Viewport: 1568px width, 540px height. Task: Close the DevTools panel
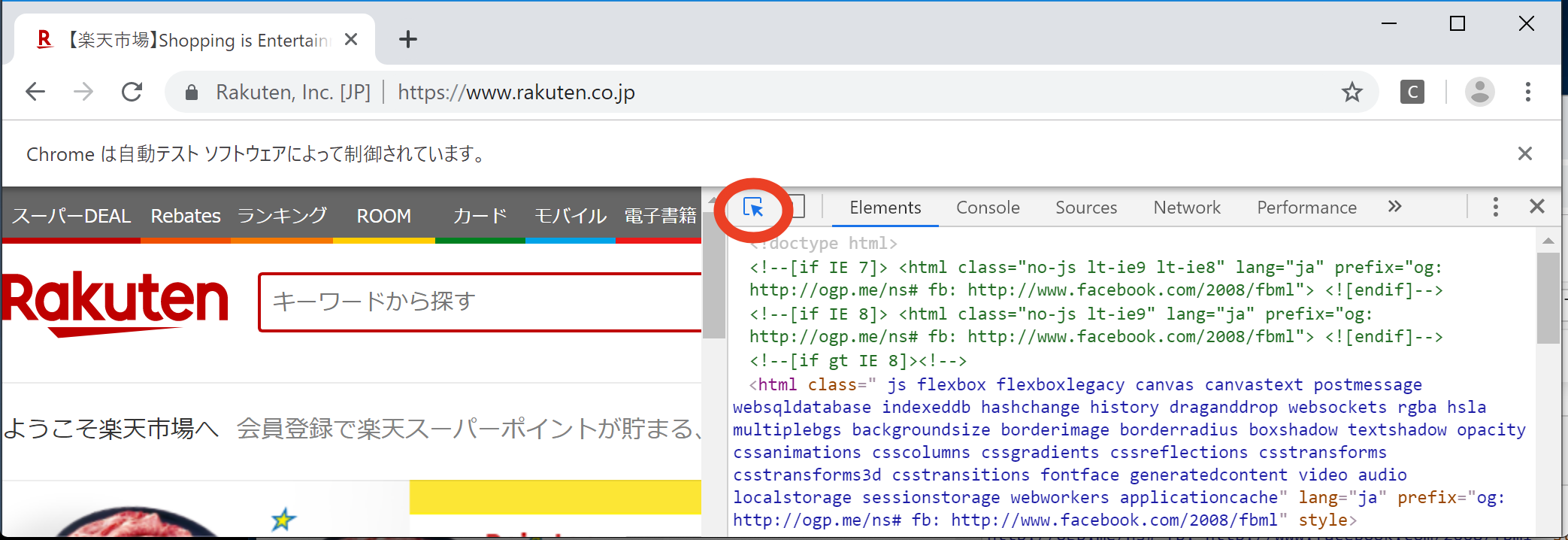[x=1537, y=207]
